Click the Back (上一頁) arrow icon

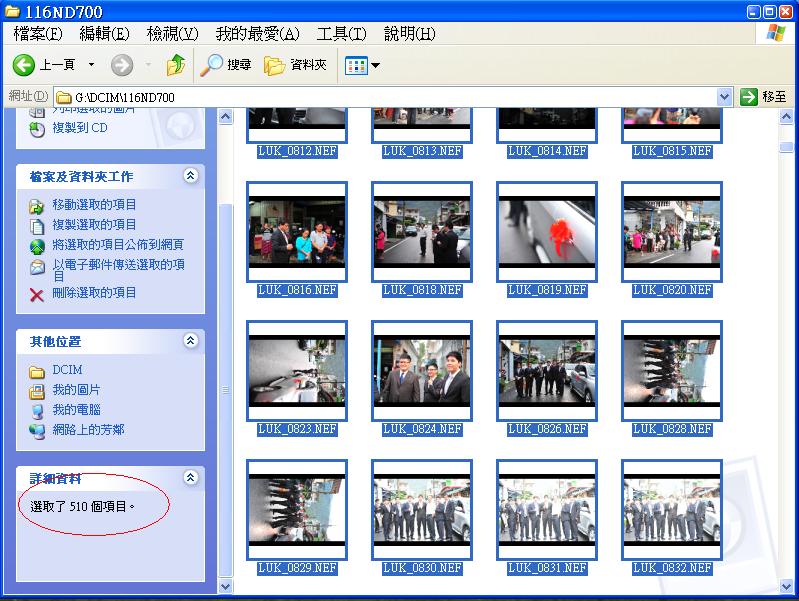click(23, 65)
